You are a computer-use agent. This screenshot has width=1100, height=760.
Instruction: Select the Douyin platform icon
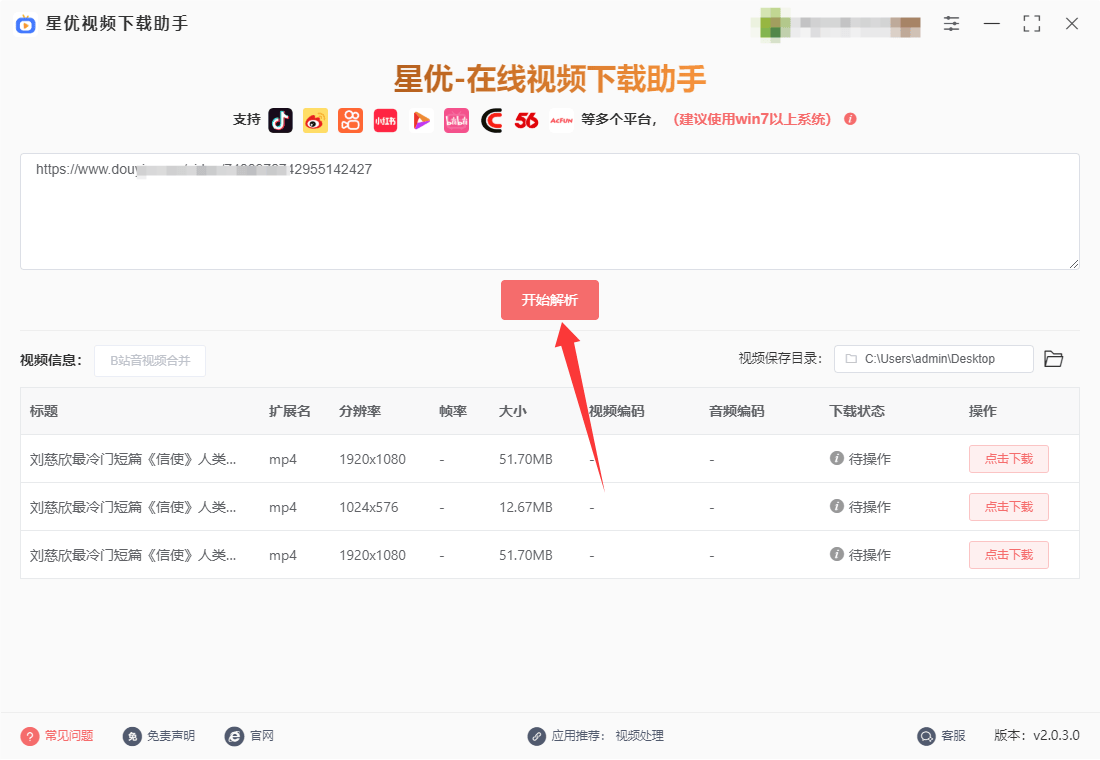tap(280, 120)
